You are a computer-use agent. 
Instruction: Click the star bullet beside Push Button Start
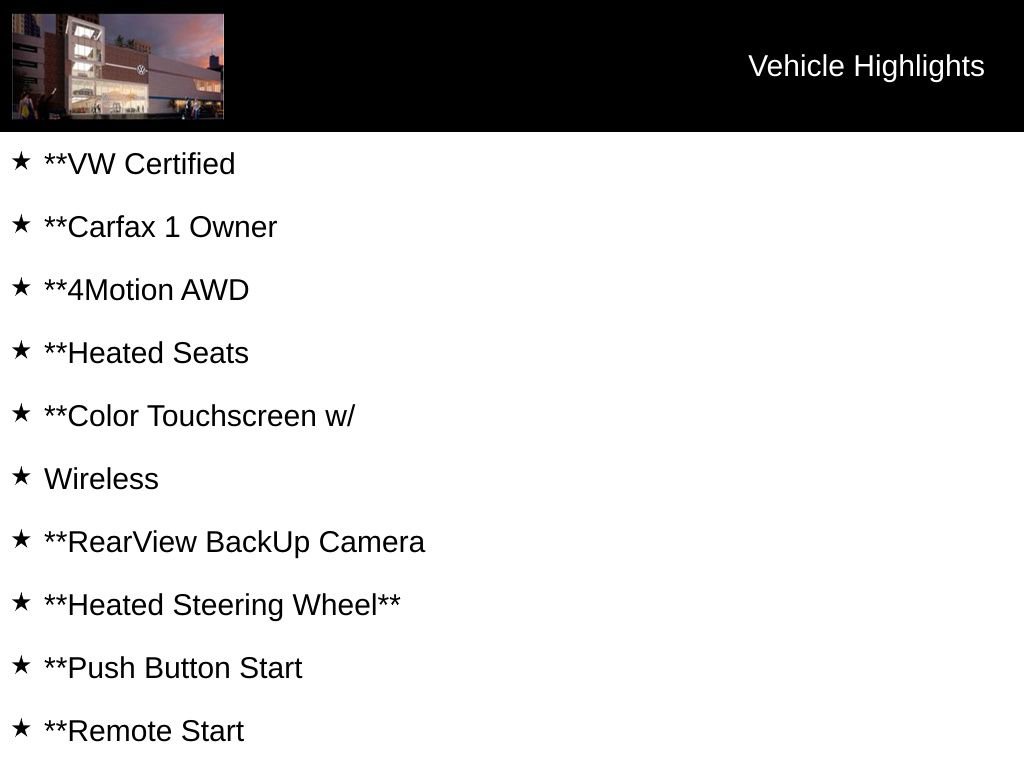click(x=21, y=665)
